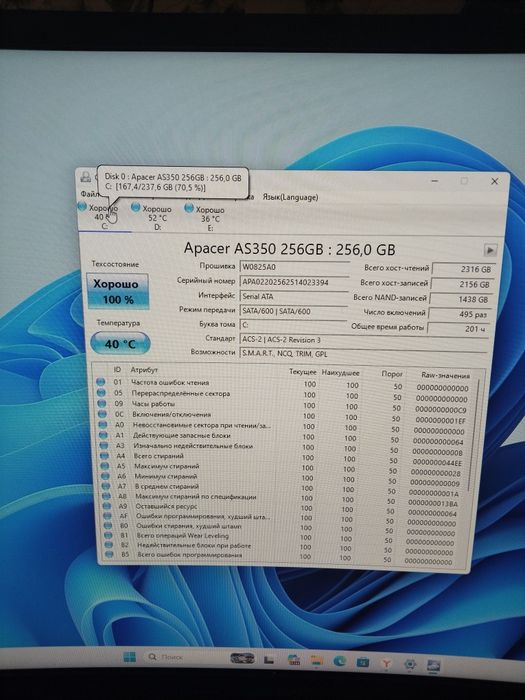525x700 pixels.
Task: Click the health orb of disk E:
Action: (189, 208)
